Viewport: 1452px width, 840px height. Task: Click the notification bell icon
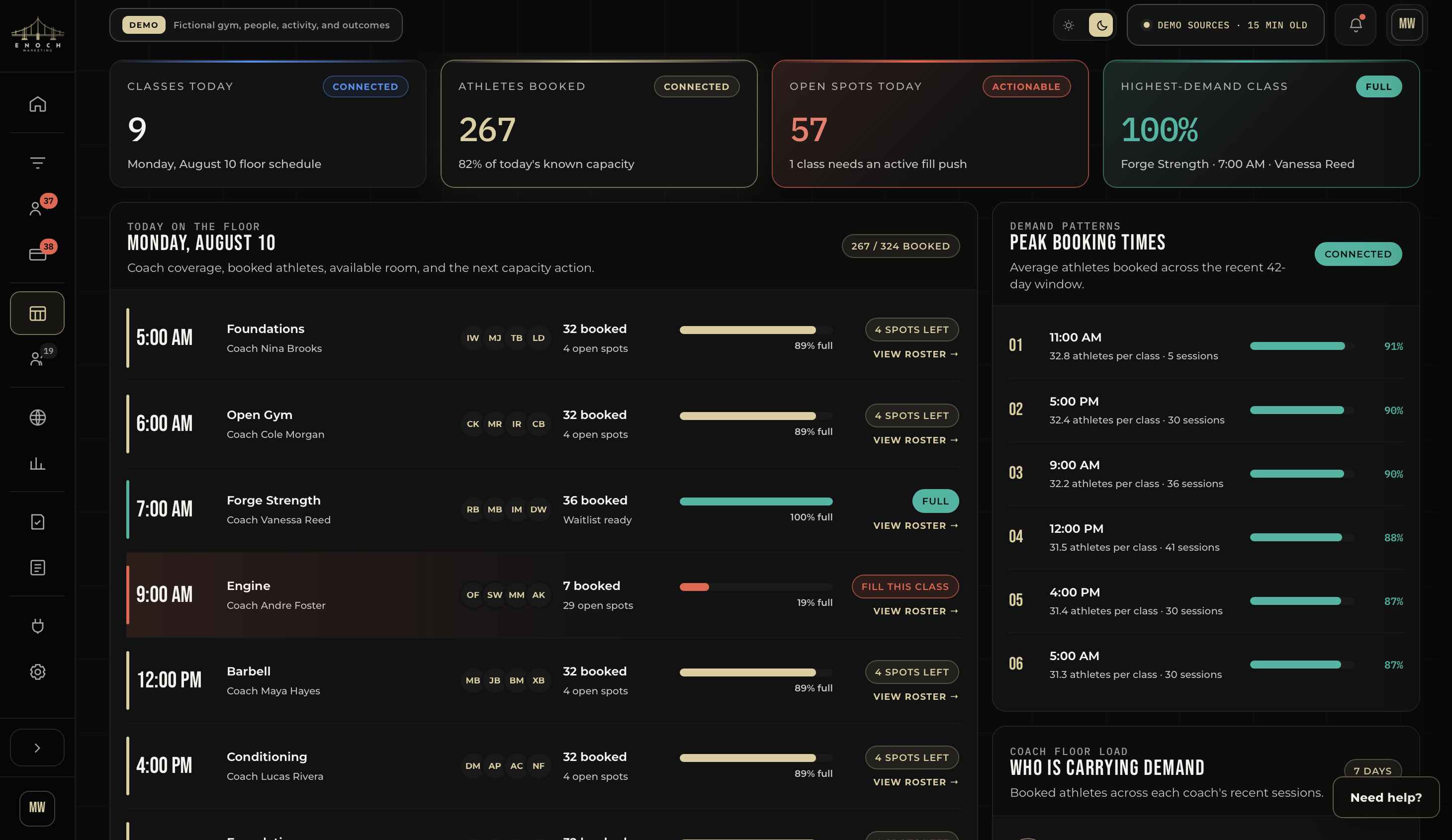[1355, 25]
